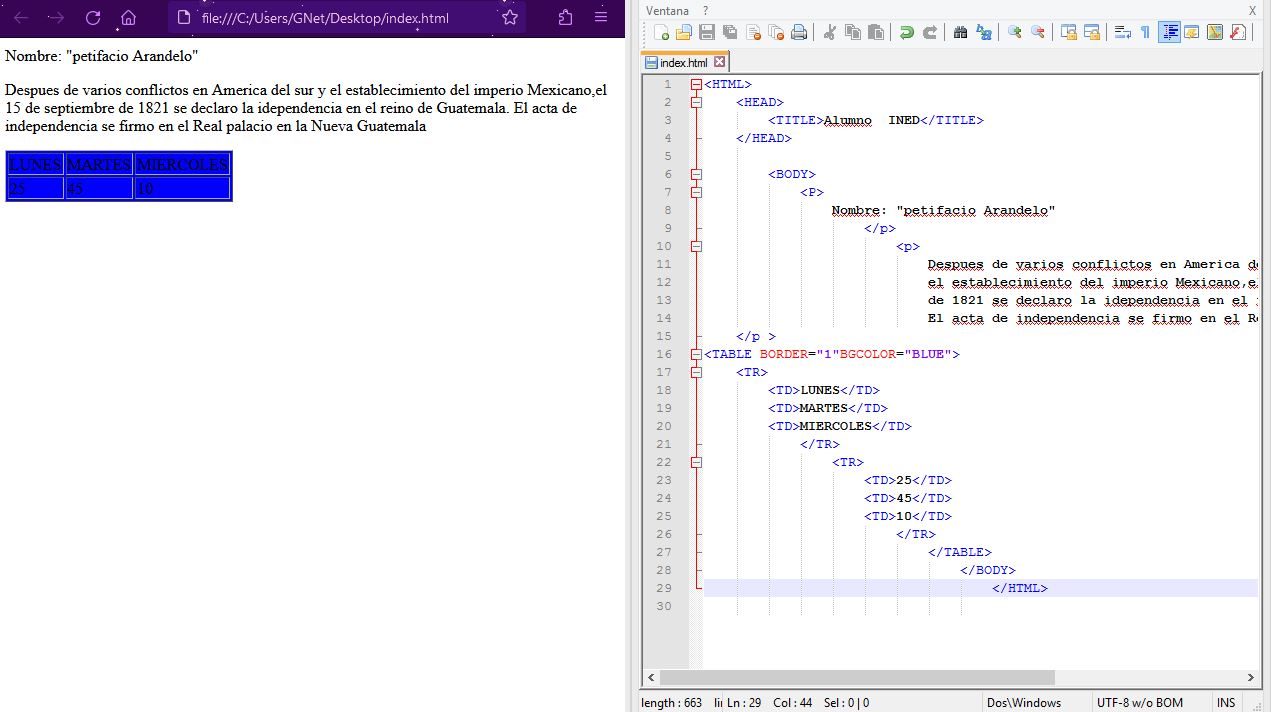Image resolution: width=1271 pixels, height=712 pixels.
Task: Click the horizontal scrollbar in the editor
Action: coord(858,678)
